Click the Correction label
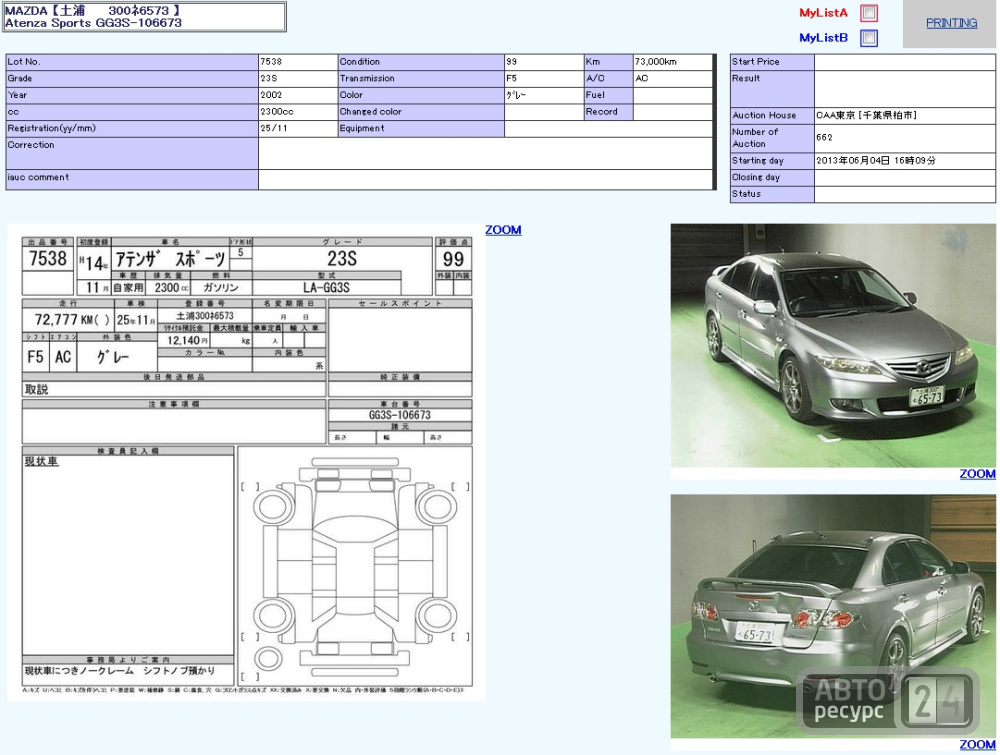 (31, 145)
